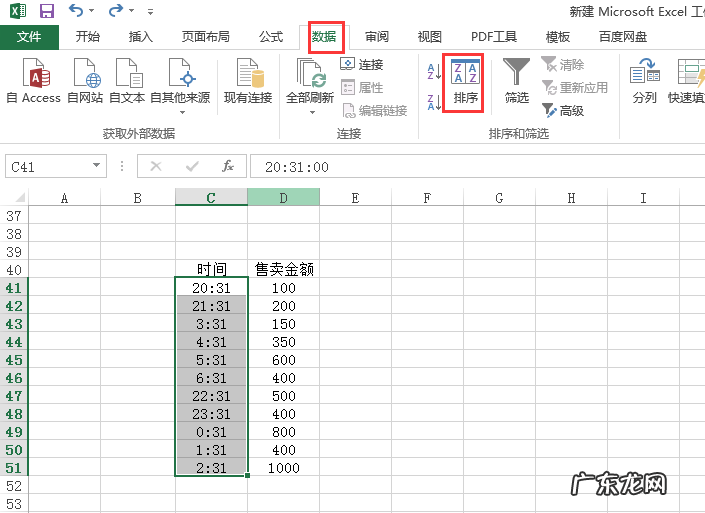Click Text to Columns (分列) icon
The height and width of the screenshot is (513, 705).
(x=645, y=82)
